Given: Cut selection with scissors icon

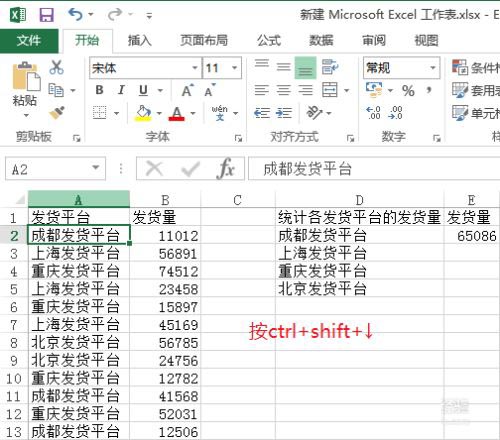Looking at the screenshot, I should (x=56, y=67).
